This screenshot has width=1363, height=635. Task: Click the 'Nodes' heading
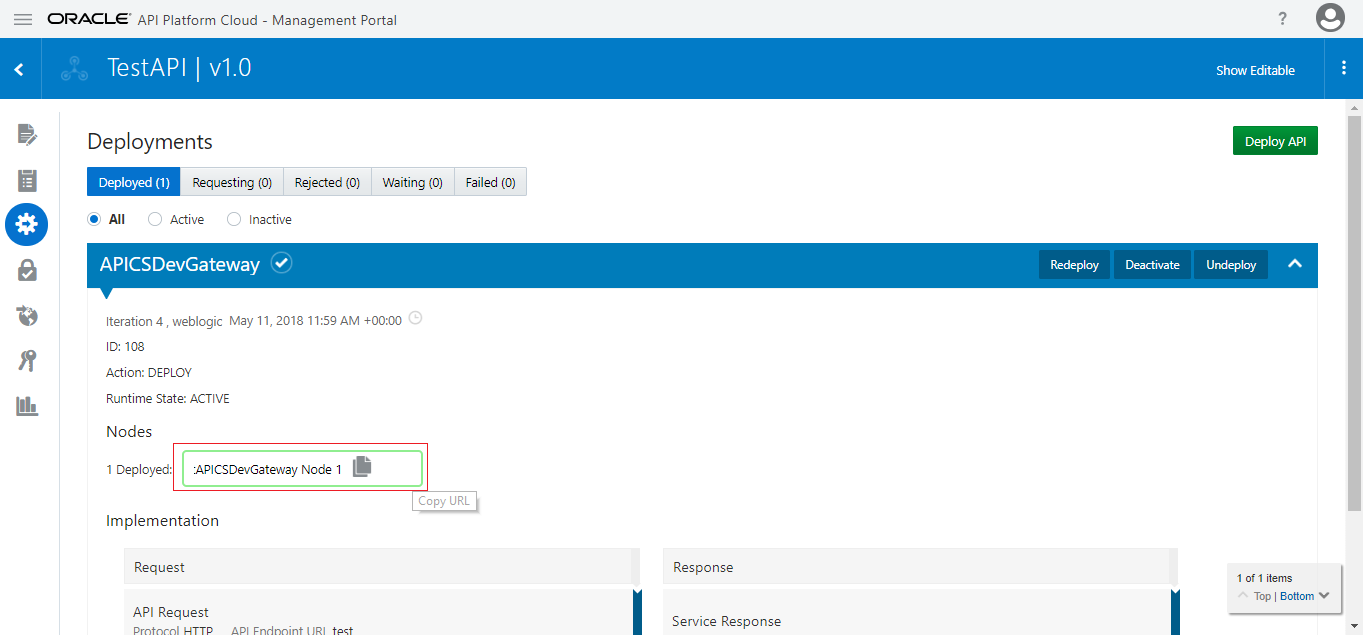coord(129,431)
